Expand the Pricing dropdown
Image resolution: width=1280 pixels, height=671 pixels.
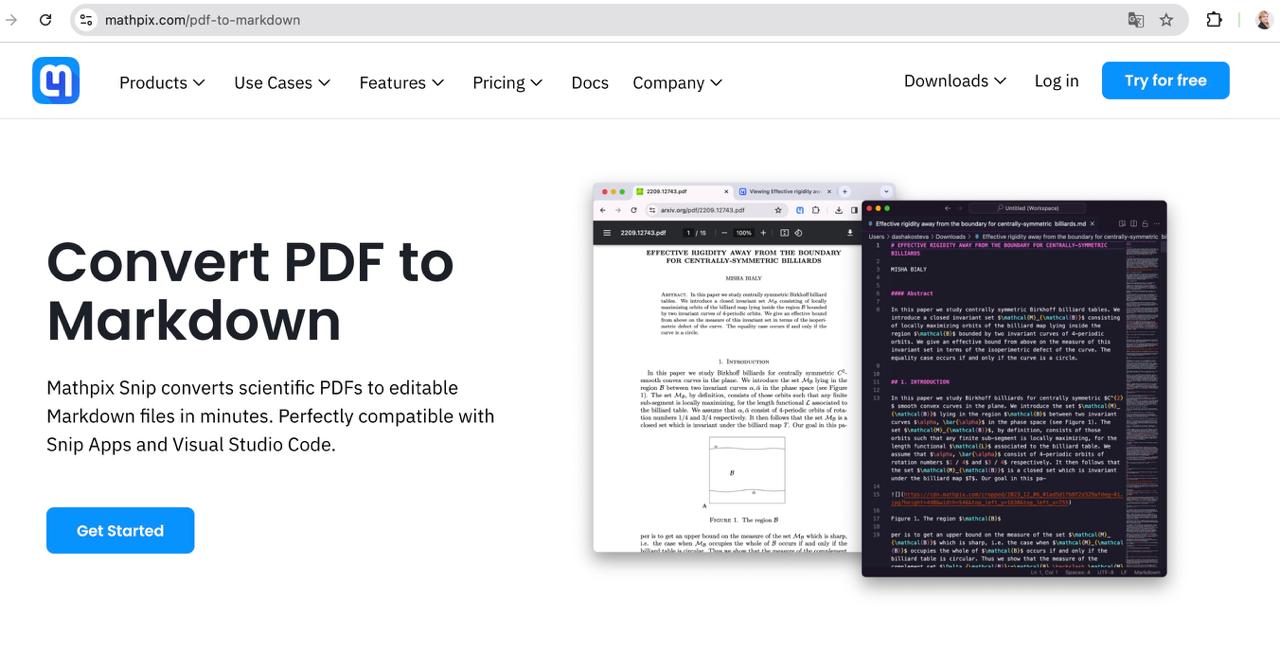pos(507,83)
